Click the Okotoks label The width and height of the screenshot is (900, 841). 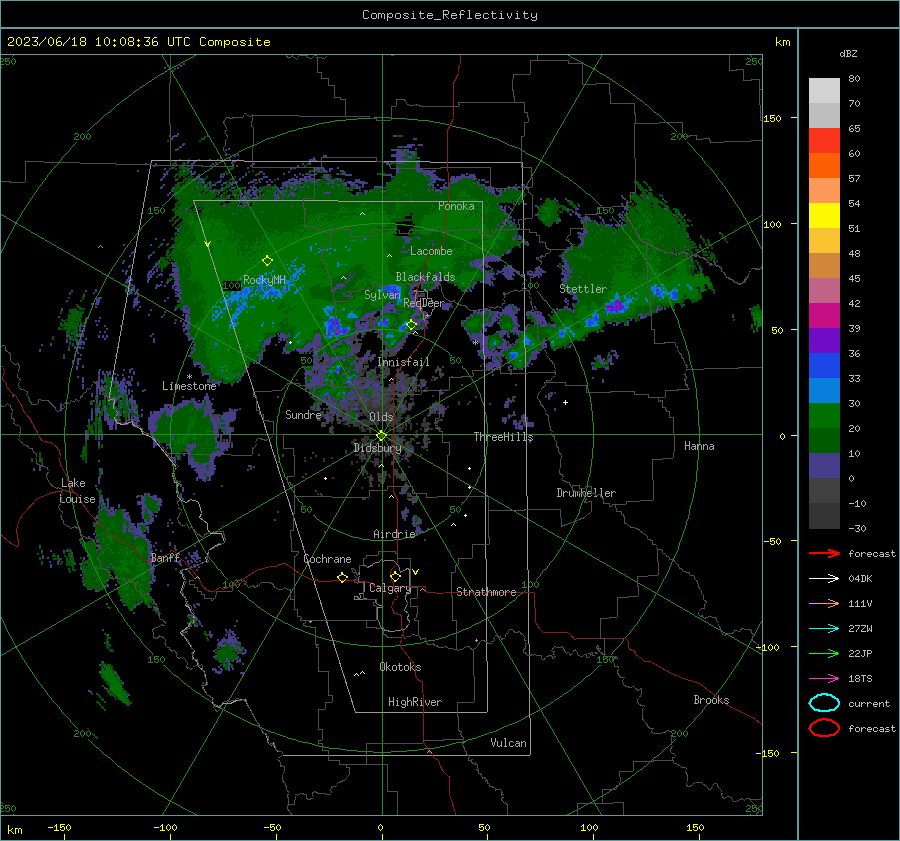coord(400,667)
